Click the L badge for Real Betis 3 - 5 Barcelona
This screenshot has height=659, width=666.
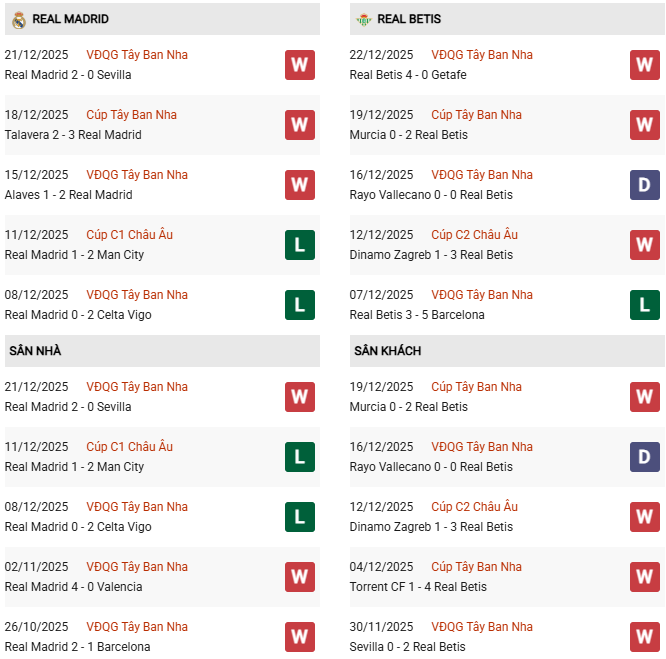tap(645, 305)
